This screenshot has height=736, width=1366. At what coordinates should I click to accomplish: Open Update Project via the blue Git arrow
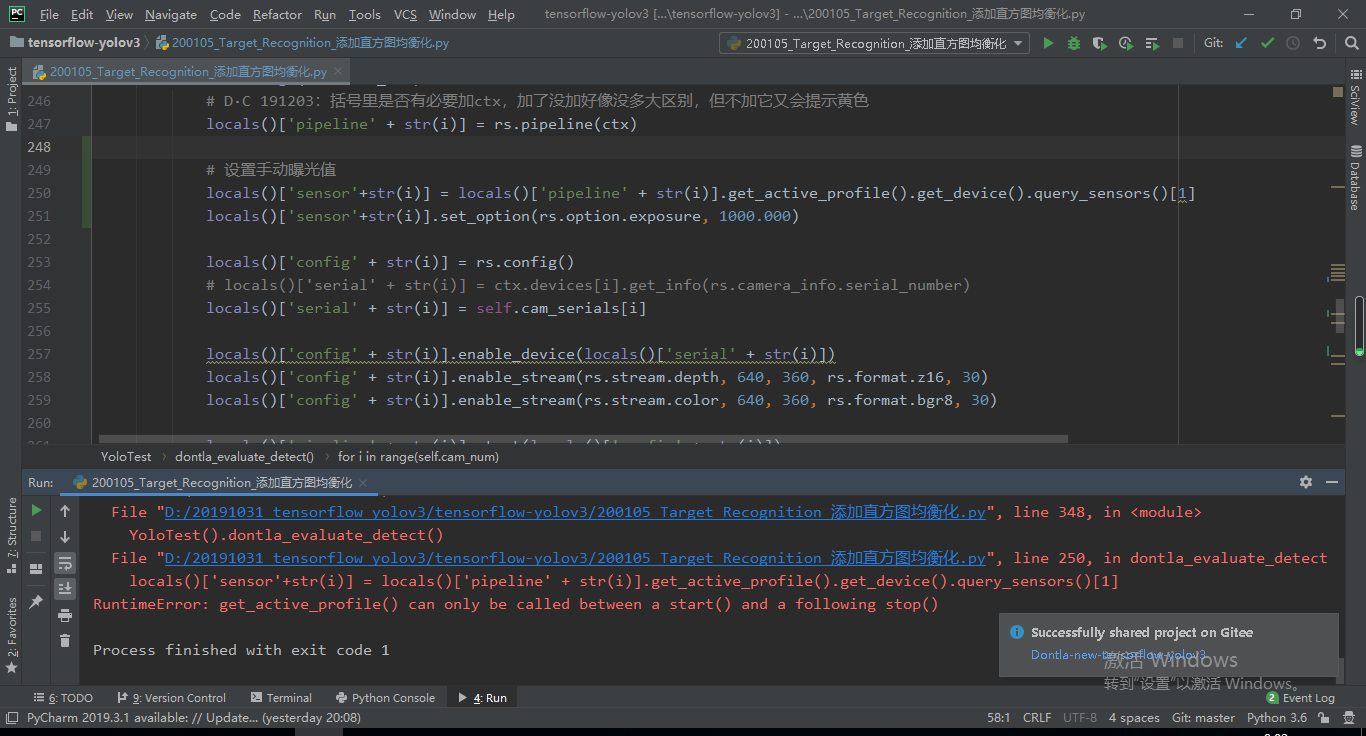pos(1240,42)
